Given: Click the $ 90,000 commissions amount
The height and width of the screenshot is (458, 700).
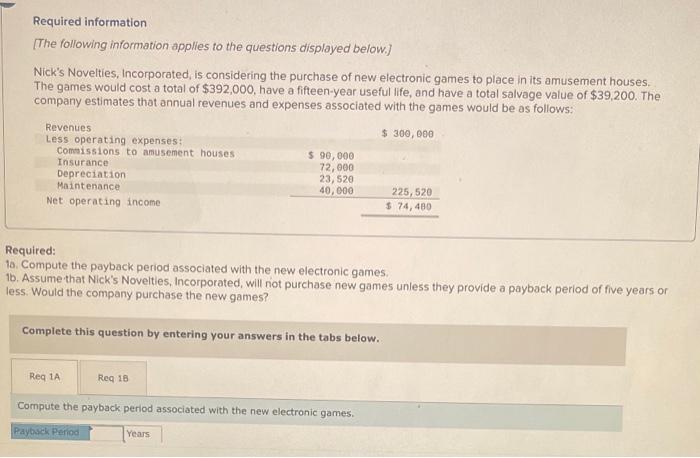Looking at the screenshot, I should 330,156.
